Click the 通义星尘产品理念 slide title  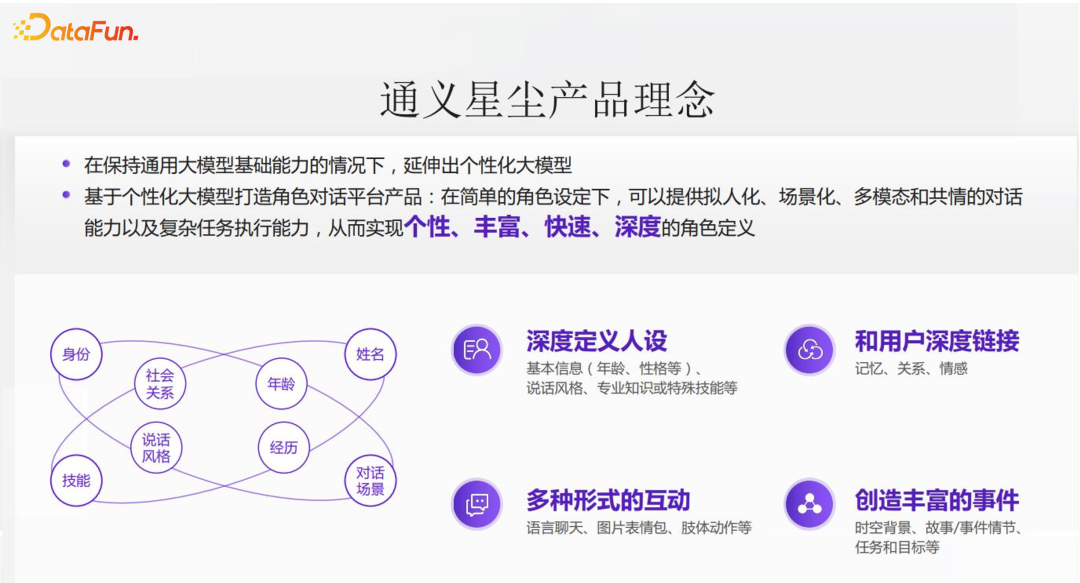coord(547,100)
